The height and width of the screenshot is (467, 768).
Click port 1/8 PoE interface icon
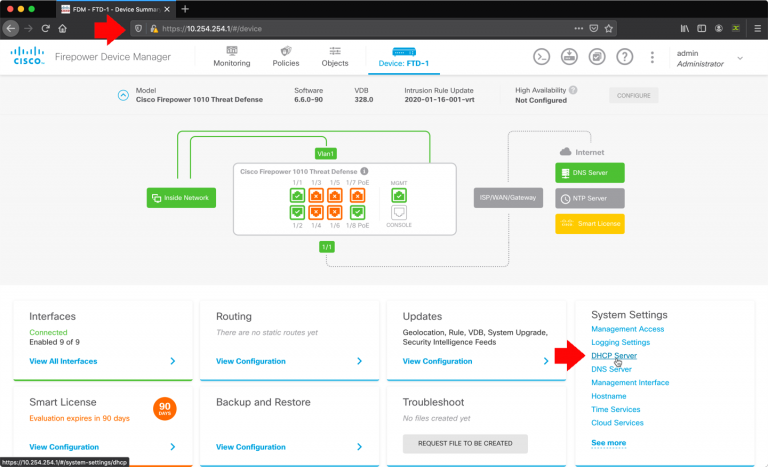tap(358, 213)
